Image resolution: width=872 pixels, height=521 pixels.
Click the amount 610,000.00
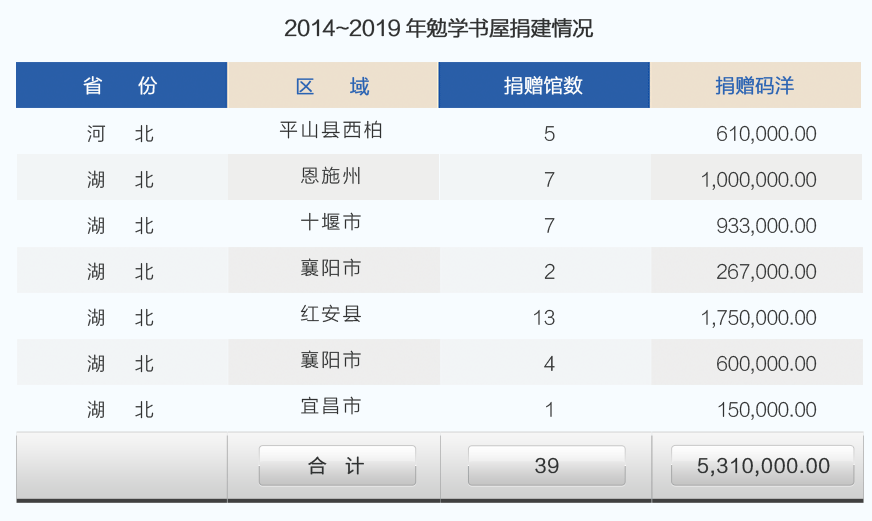click(766, 133)
